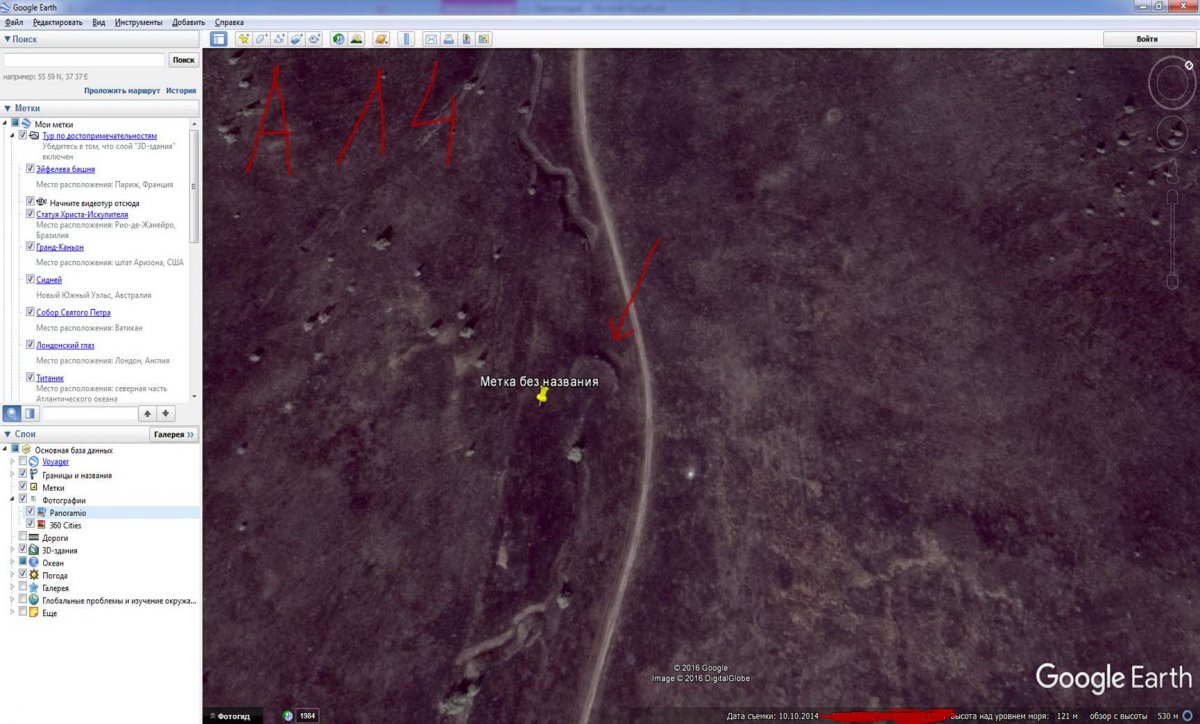Uncheck the Panoramio layer
Viewport: 1200px width, 724px height.
[31, 511]
